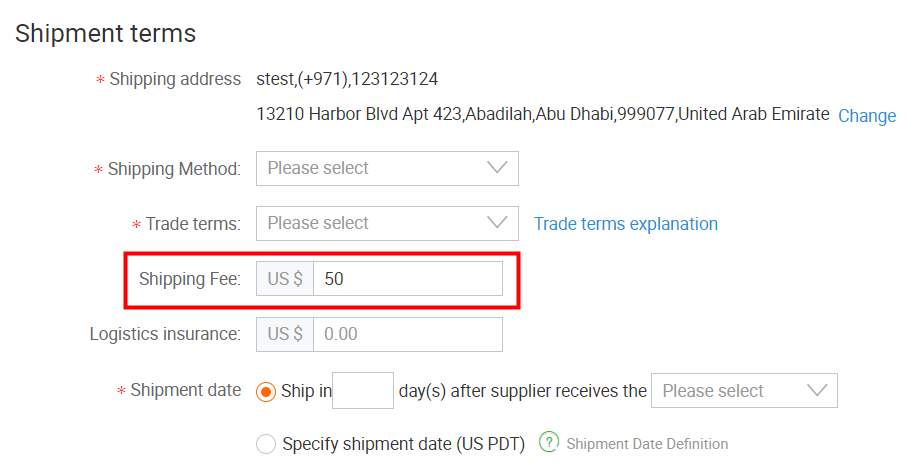Image resolution: width=923 pixels, height=471 pixels.
Task: Select "Specify shipment date (US PDT)" radio button
Action: [265, 444]
